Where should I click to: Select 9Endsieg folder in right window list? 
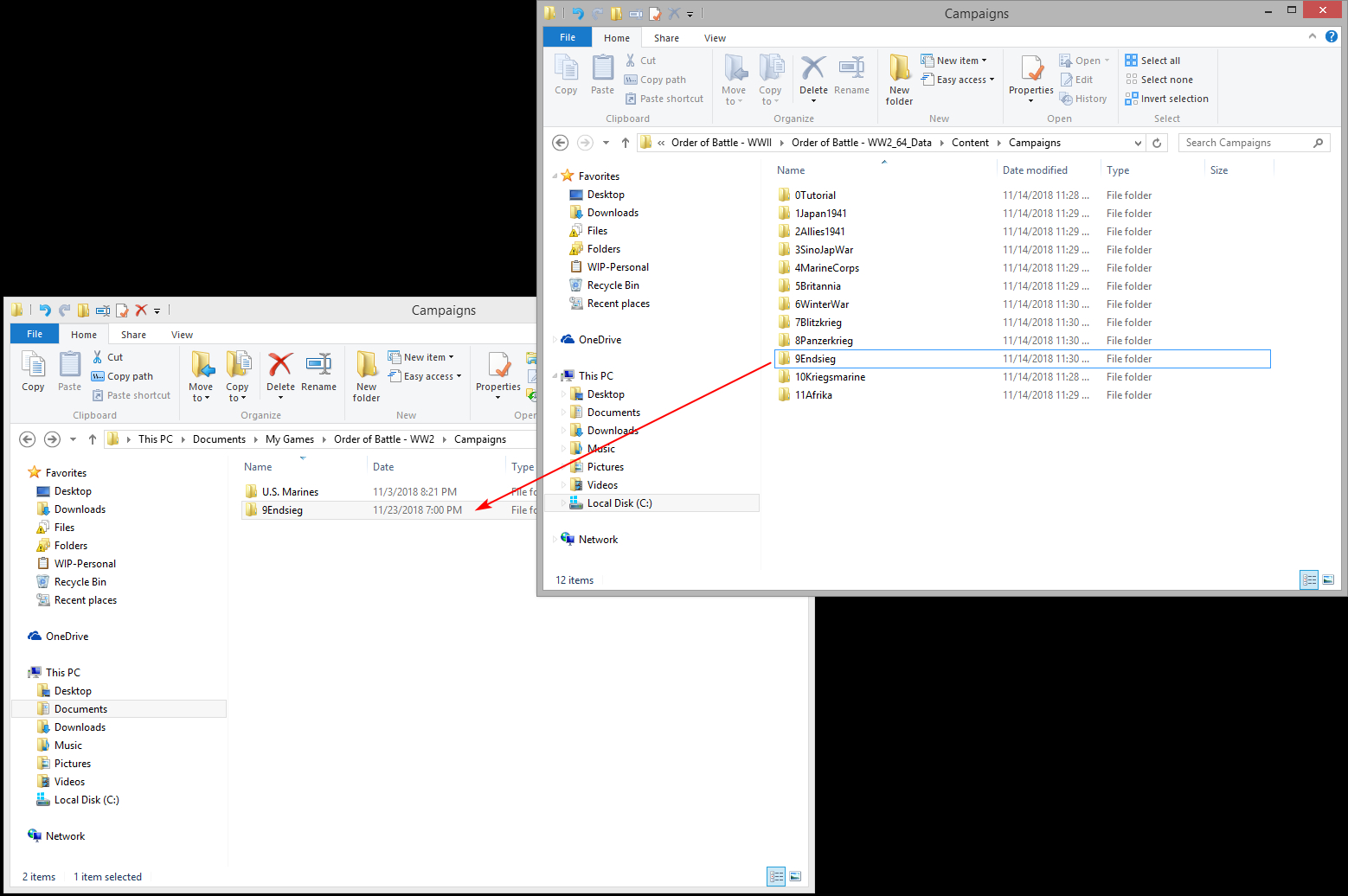1022,359
